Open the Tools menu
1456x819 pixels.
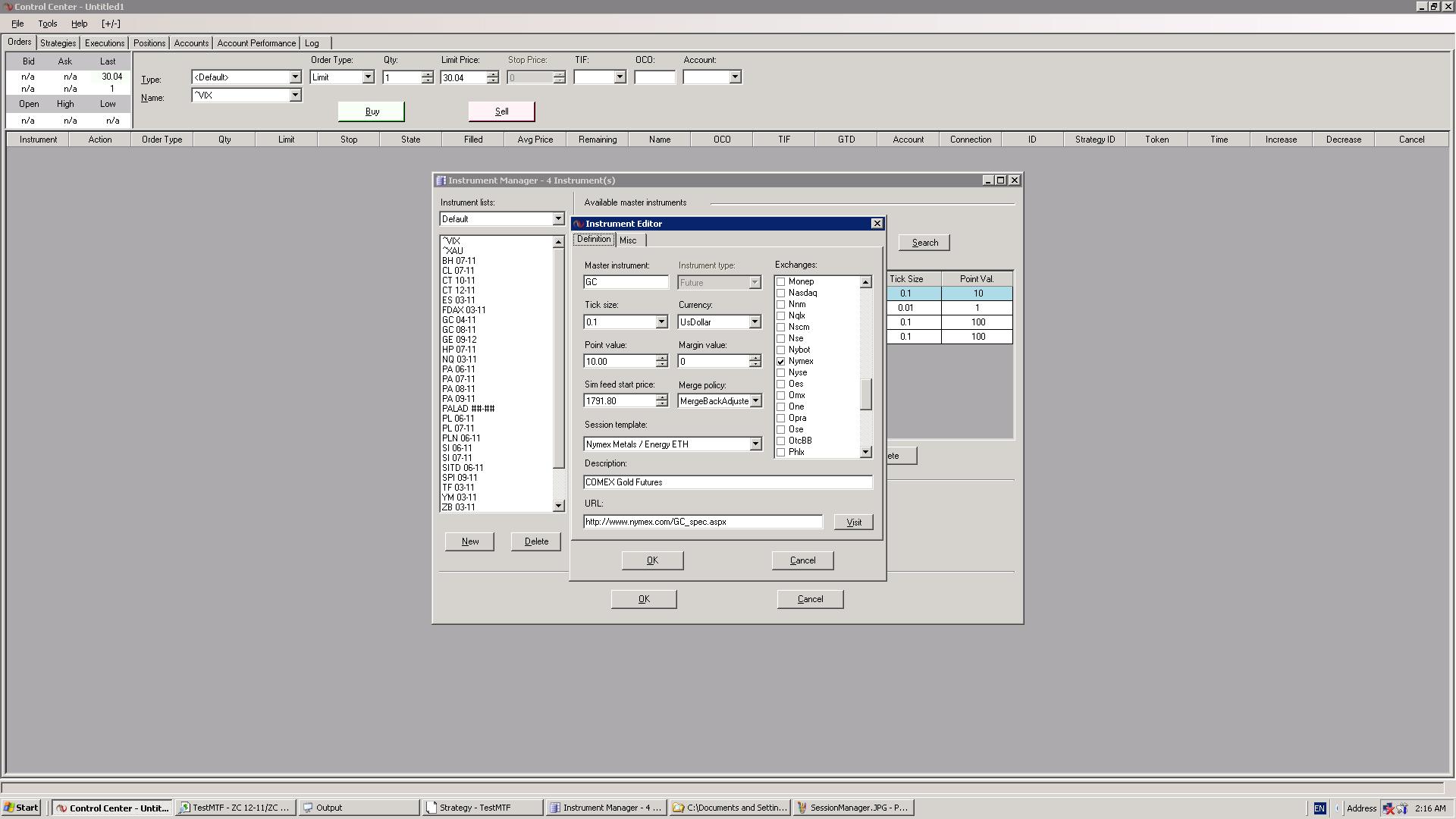[47, 24]
